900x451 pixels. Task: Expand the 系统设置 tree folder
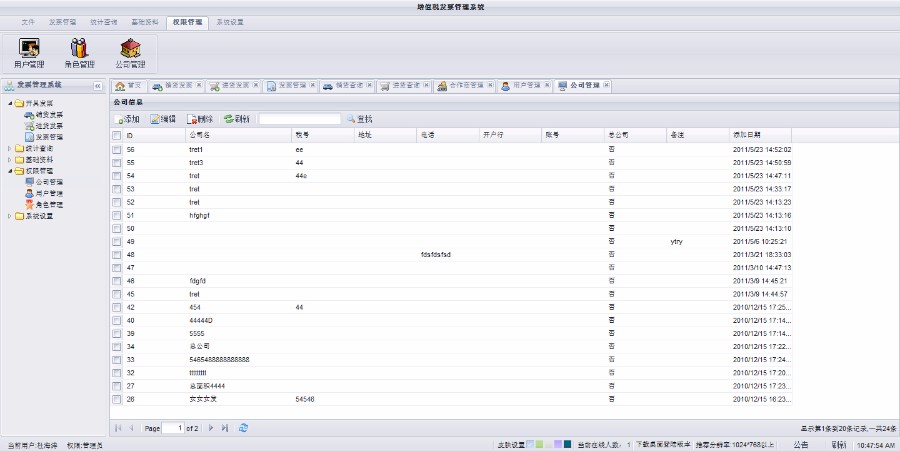coord(10,216)
